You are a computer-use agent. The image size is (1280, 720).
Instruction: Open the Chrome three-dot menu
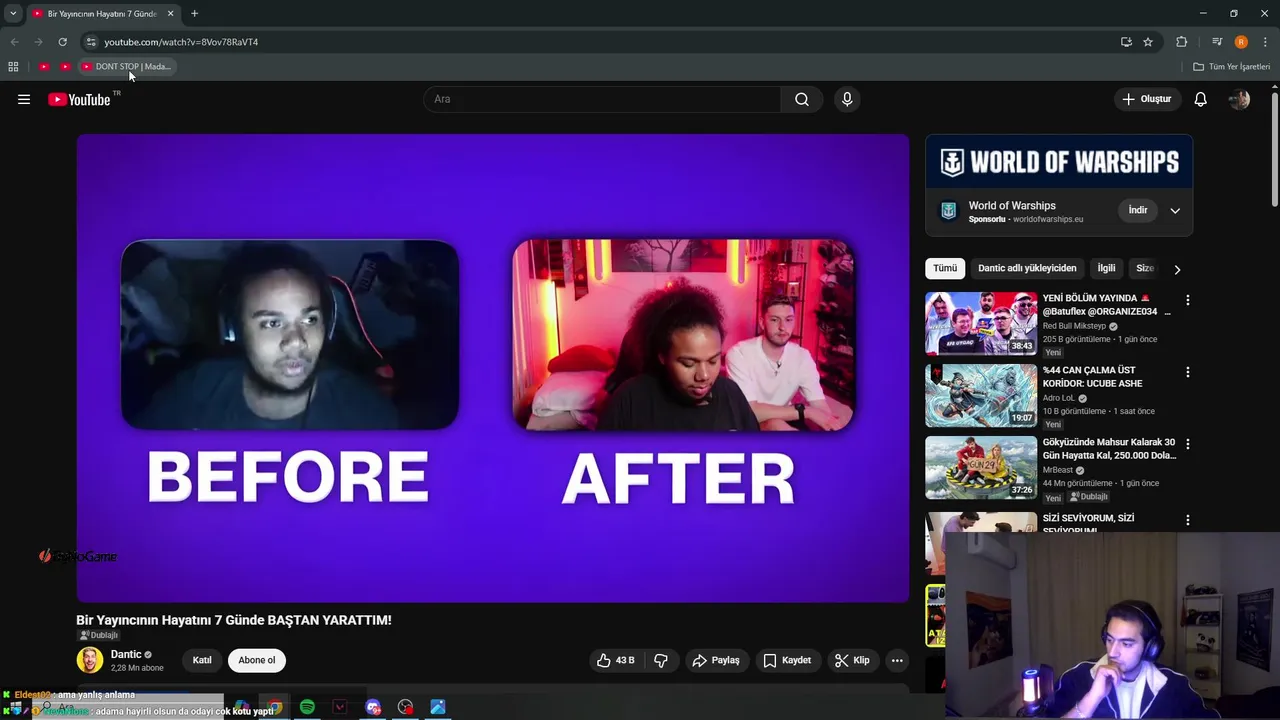pyautogui.click(x=1264, y=42)
